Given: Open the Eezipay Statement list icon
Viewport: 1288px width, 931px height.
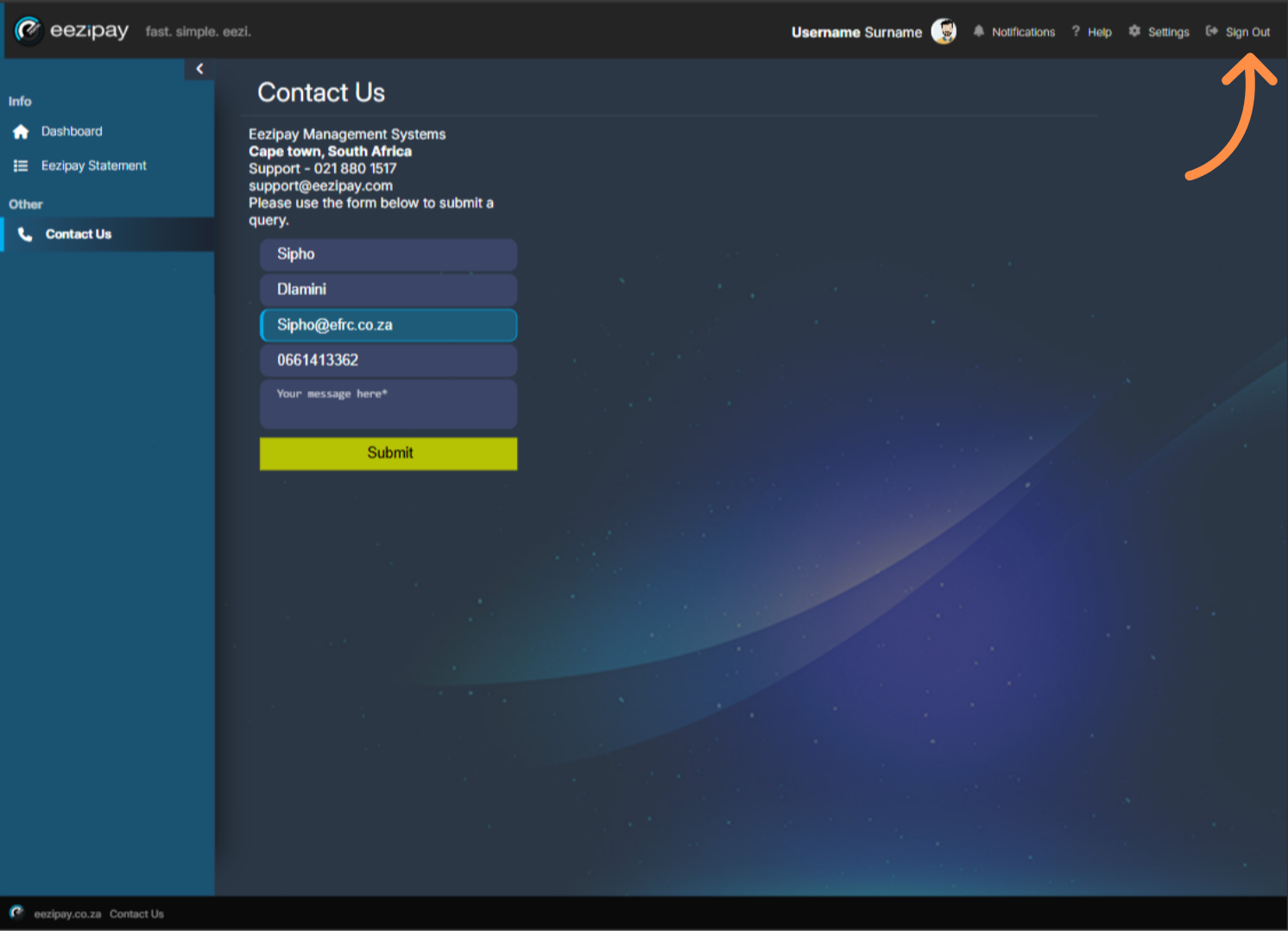Looking at the screenshot, I should click(x=21, y=166).
